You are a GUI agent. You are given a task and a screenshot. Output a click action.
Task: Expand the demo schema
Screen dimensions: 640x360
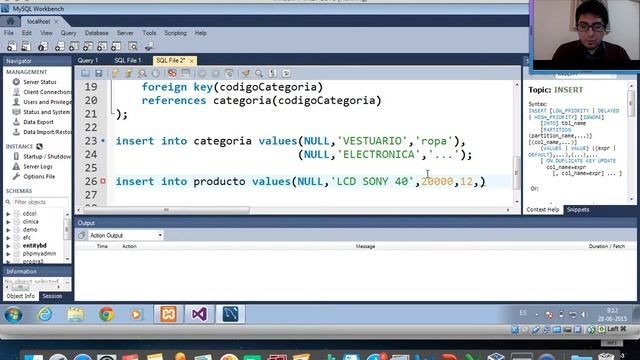click(8, 230)
